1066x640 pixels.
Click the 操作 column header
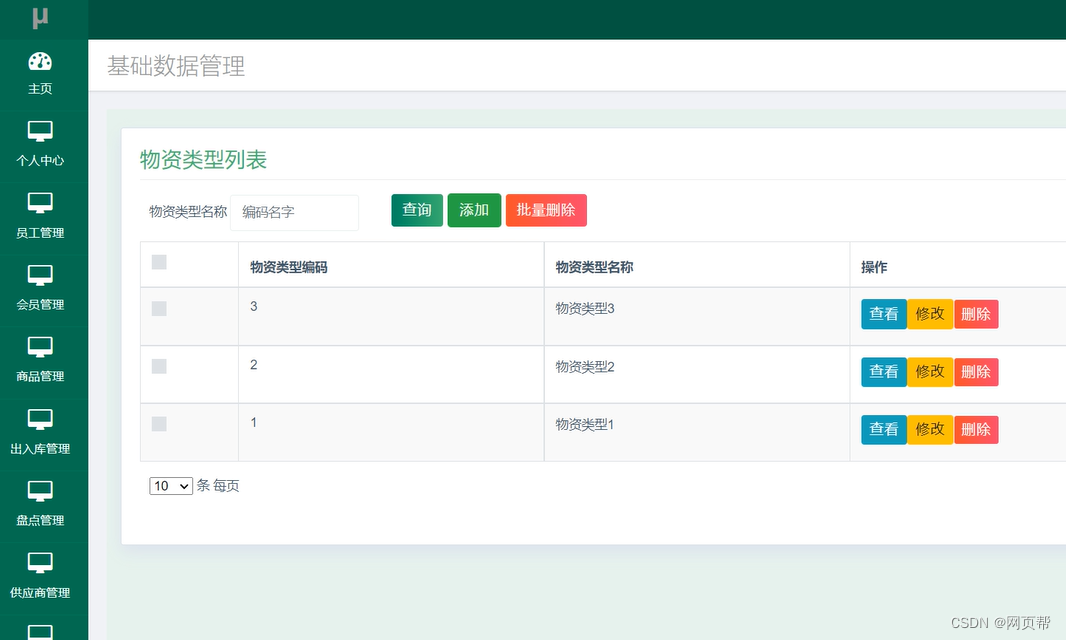pyautogui.click(x=874, y=267)
